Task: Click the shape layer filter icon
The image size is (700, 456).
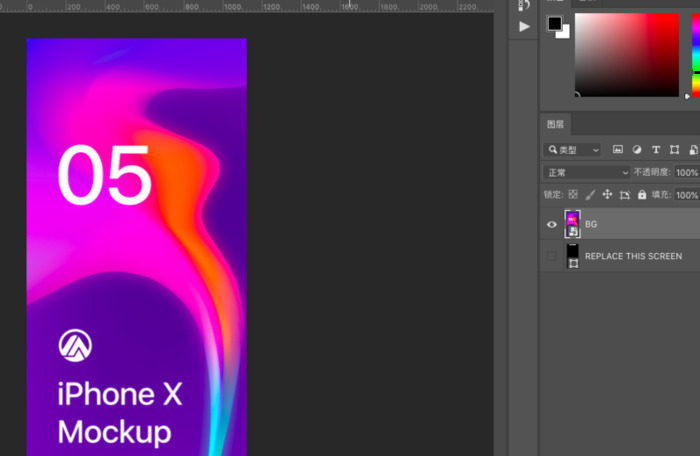Action: pyautogui.click(x=675, y=150)
